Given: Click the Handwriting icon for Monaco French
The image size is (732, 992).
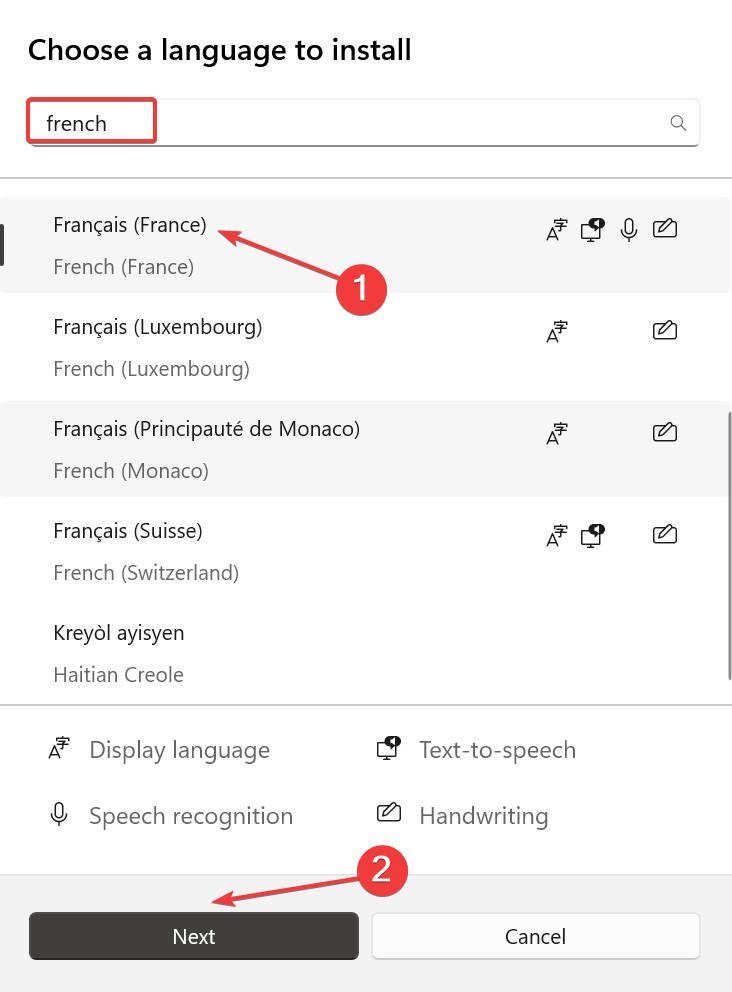Looking at the screenshot, I should tap(665, 432).
